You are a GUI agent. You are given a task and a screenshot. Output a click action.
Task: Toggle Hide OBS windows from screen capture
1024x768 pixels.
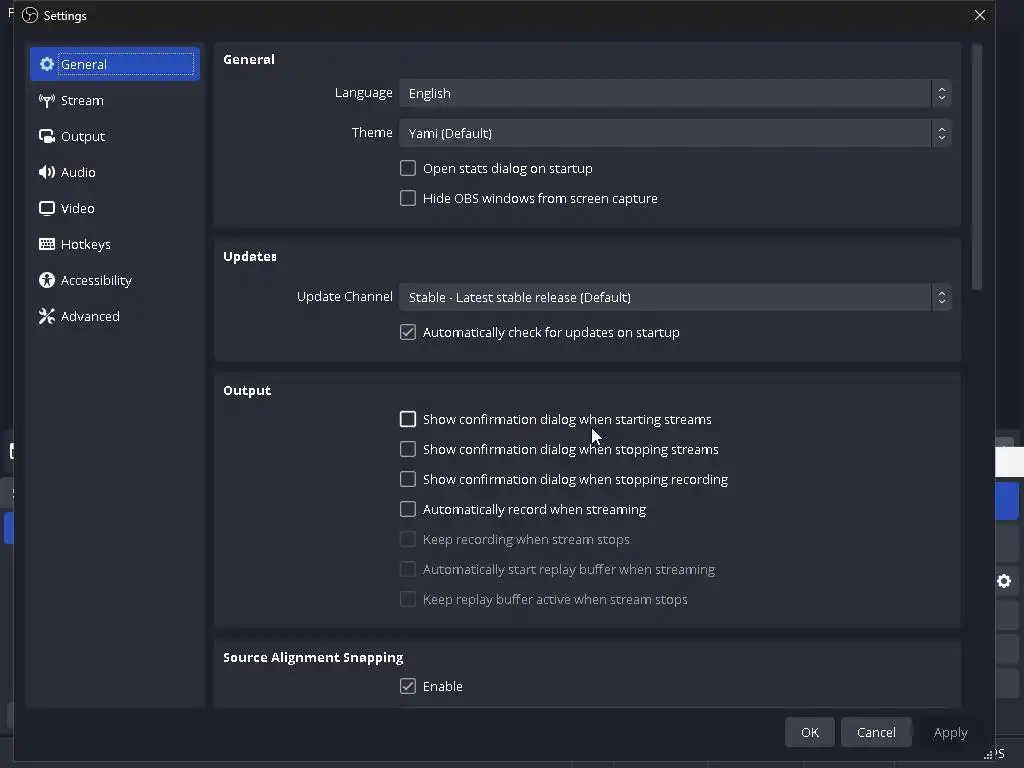pyautogui.click(x=408, y=198)
